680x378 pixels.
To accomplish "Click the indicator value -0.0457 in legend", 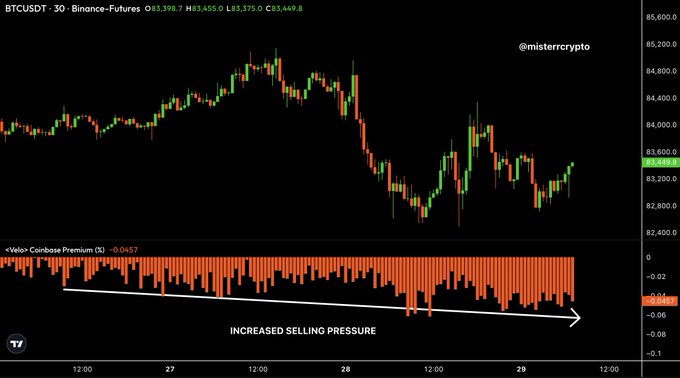I will coord(124,250).
